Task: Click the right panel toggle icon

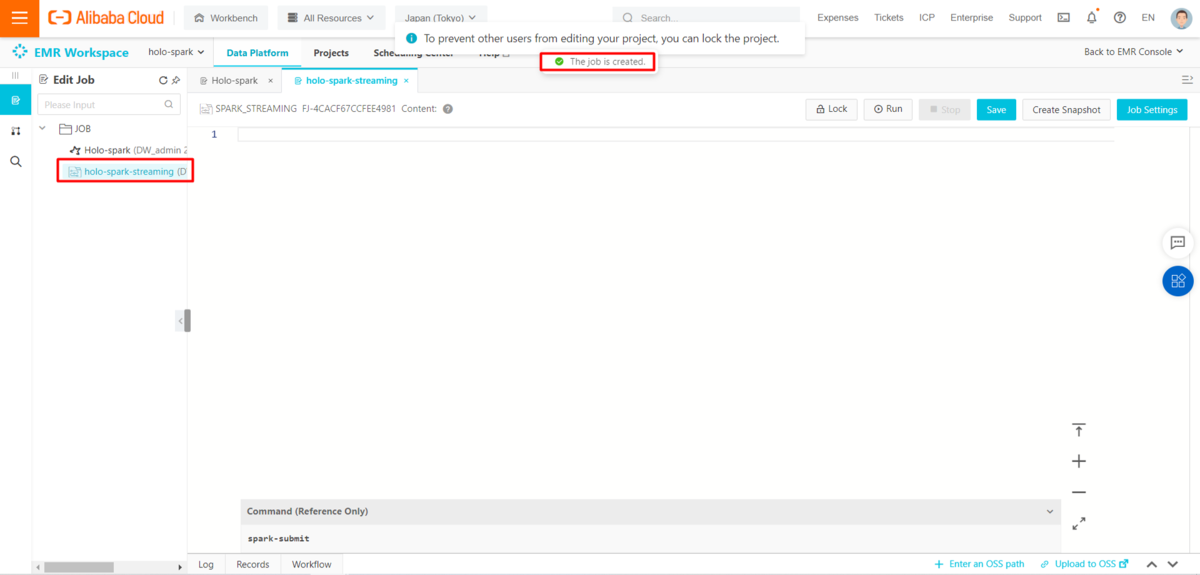Action: pyautogui.click(x=1187, y=80)
